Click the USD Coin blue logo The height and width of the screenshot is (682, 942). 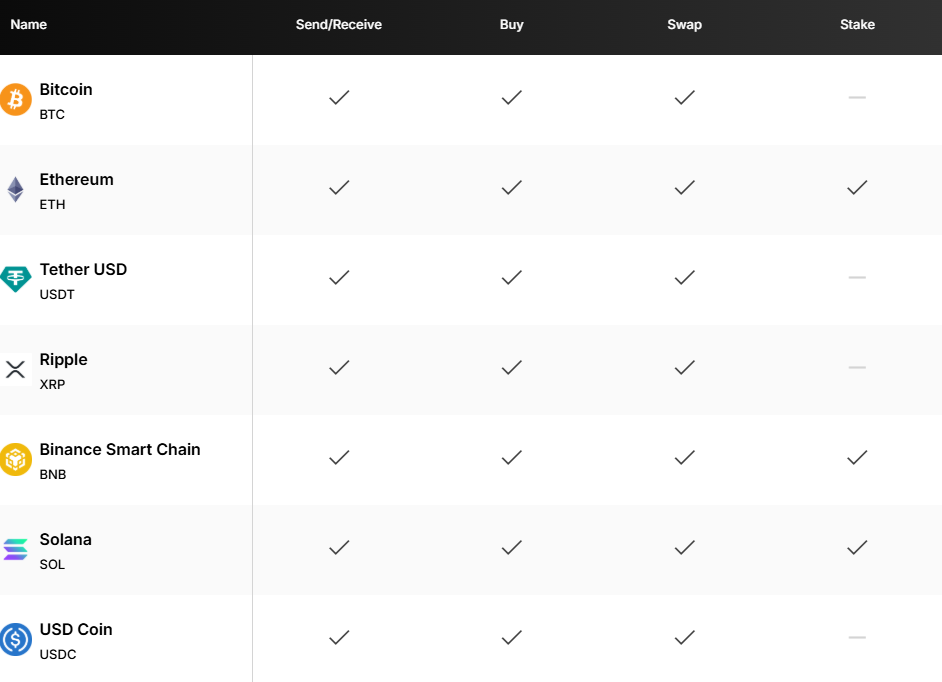click(16, 639)
